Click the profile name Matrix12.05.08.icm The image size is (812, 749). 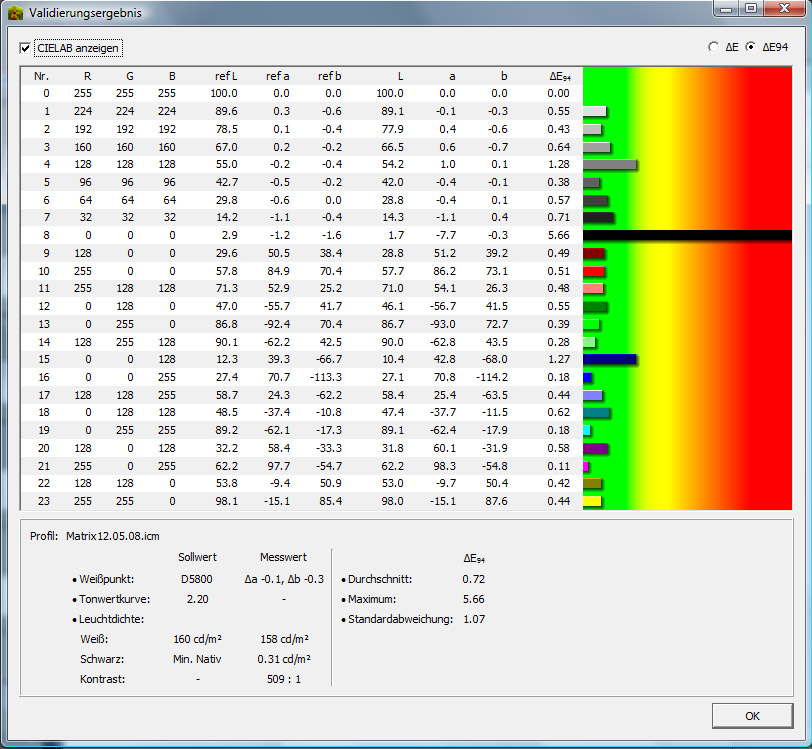tap(111, 537)
